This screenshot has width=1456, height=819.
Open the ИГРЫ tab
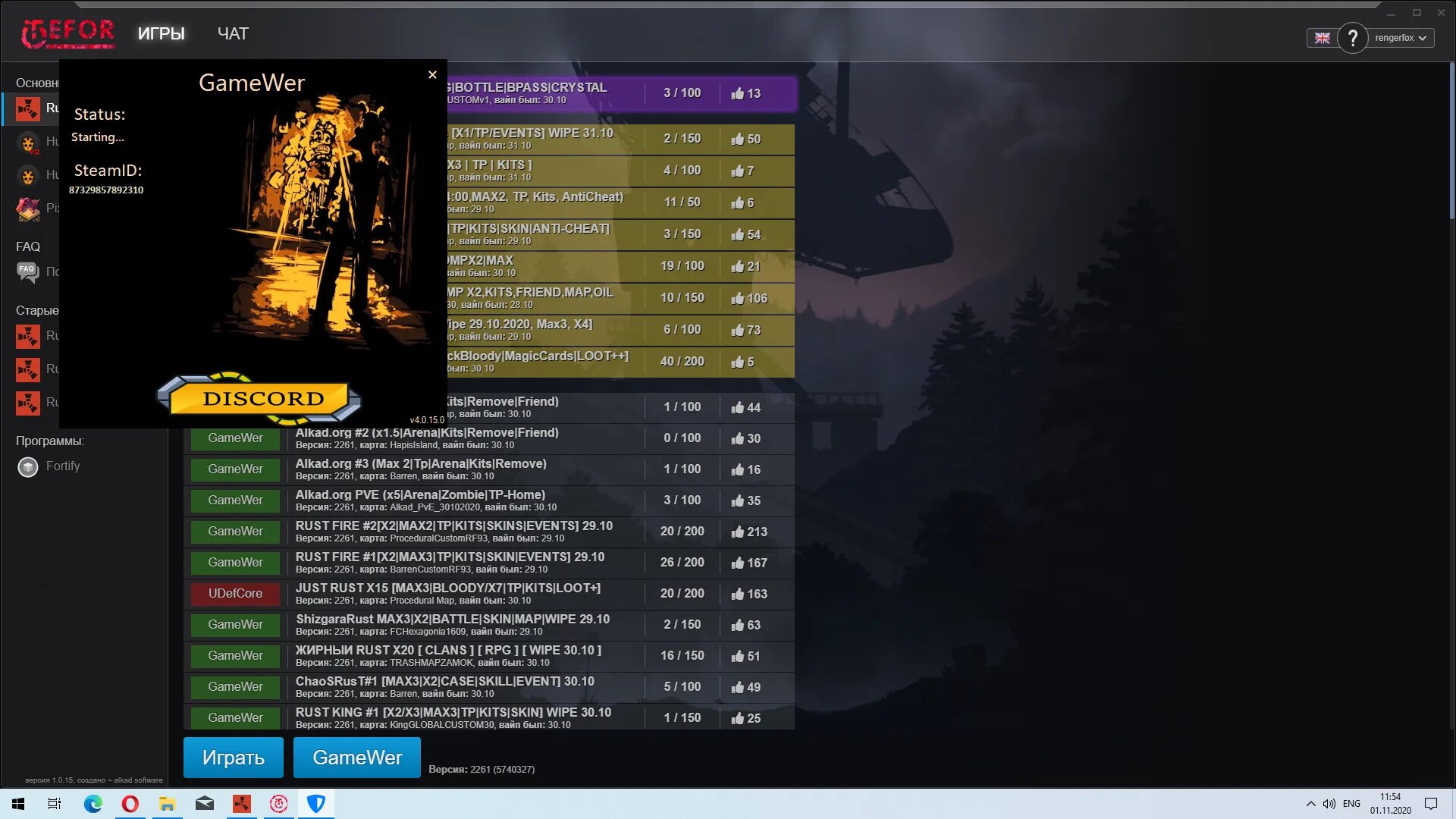[x=161, y=33]
